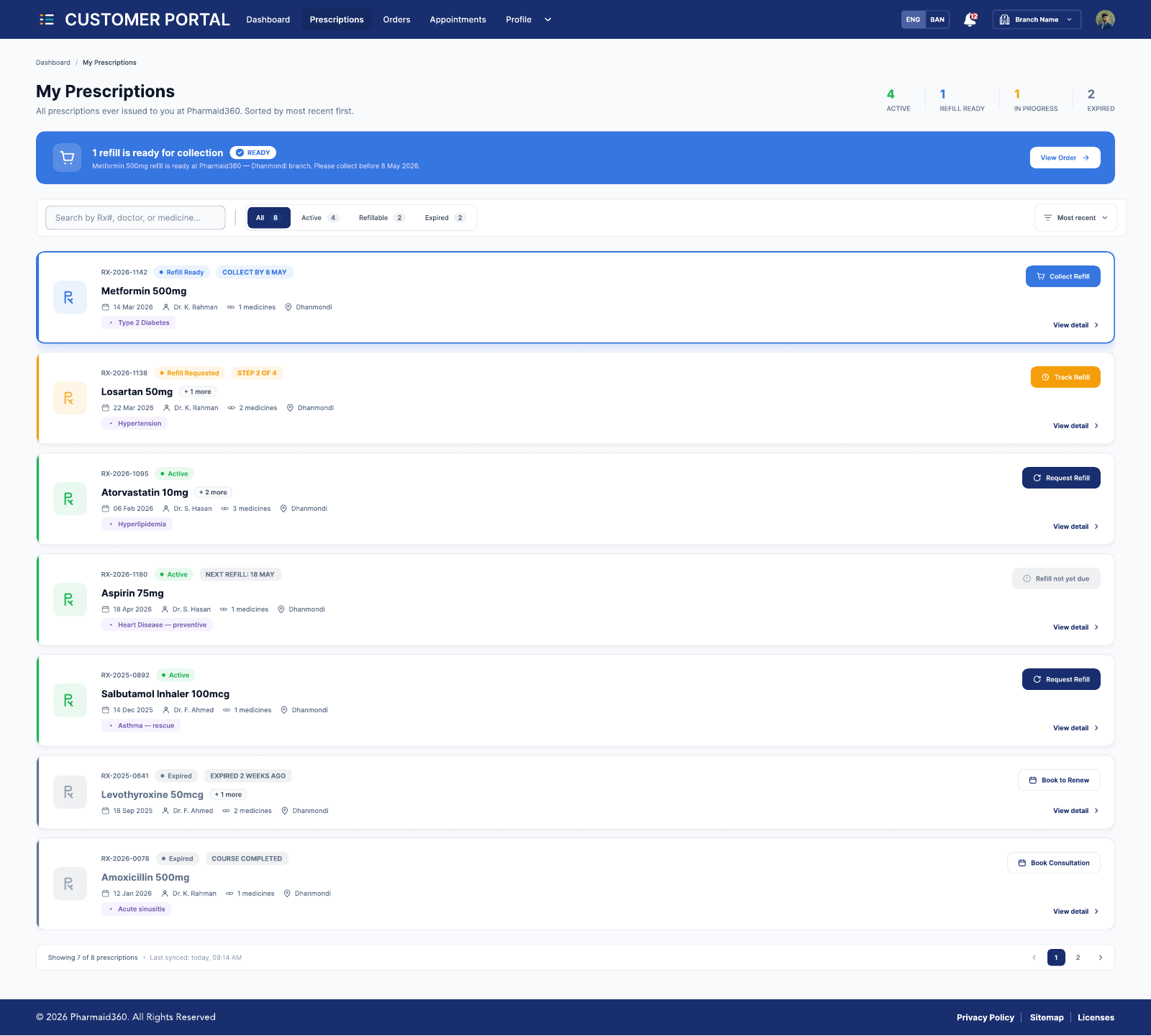
Task: Click the pill icon beside 2 medicines on Levothyroxine
Action: pyautogui.click(x=226, y=811)
